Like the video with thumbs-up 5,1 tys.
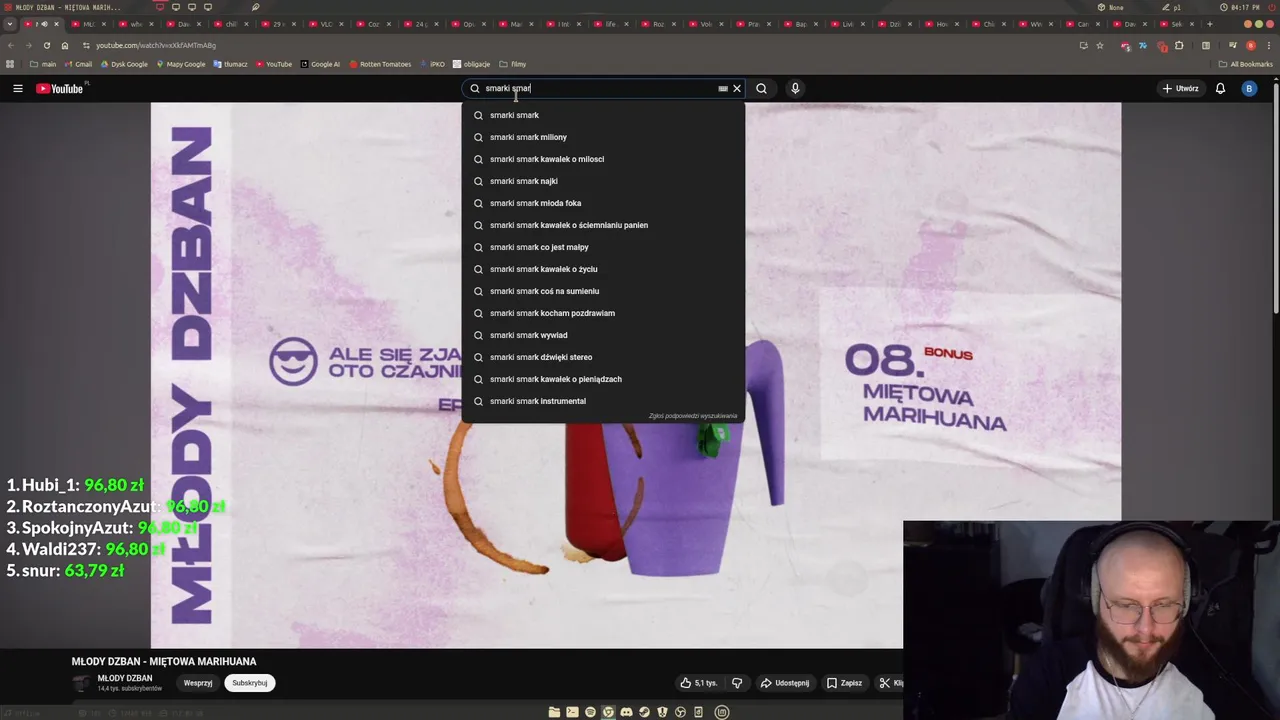The height and width of the screenshot is (720, 1280). tap(699, 683)
